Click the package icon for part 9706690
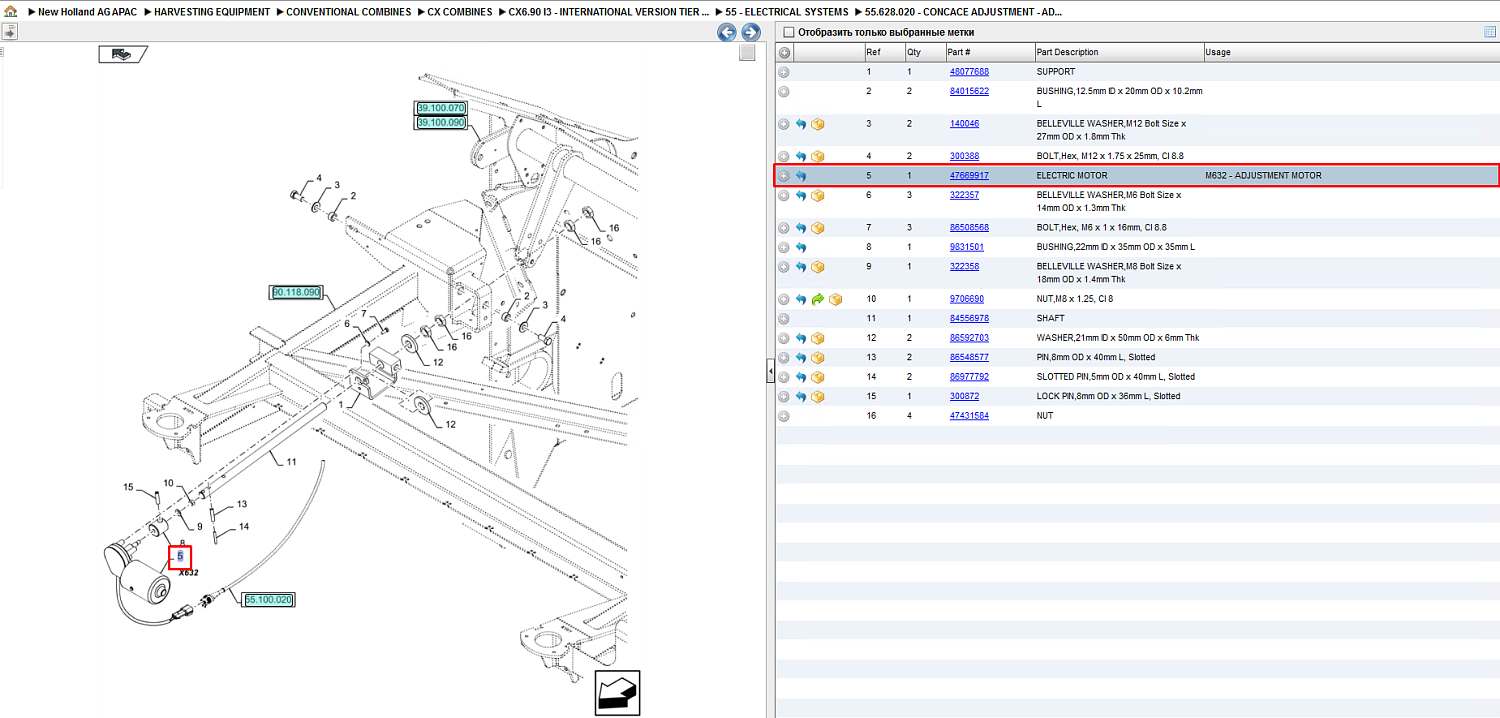This screenshot has height=718, width=1500. [x=835, y=299]
